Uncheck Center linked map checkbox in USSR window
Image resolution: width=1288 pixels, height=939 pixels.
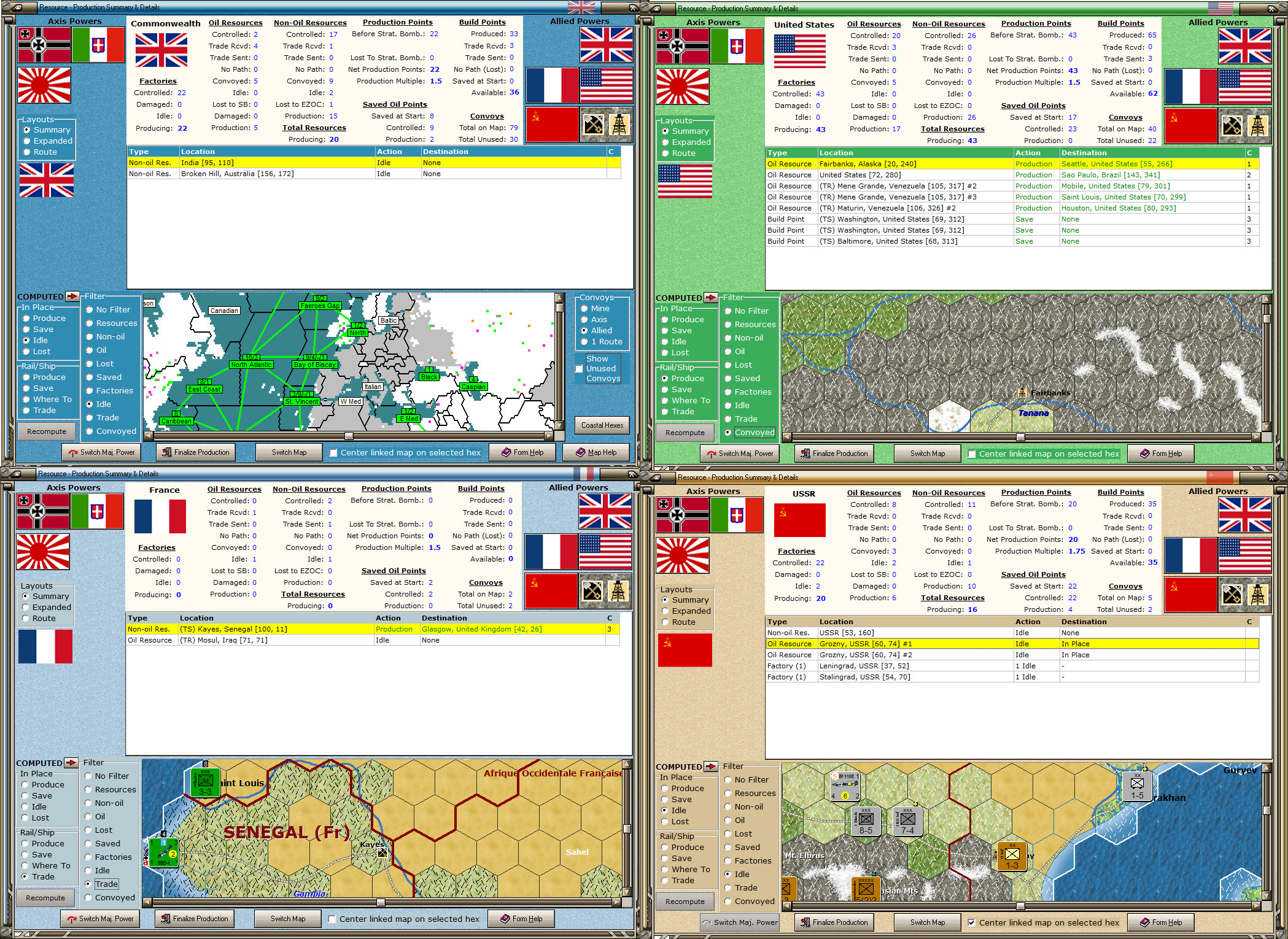tap(972, 923)
